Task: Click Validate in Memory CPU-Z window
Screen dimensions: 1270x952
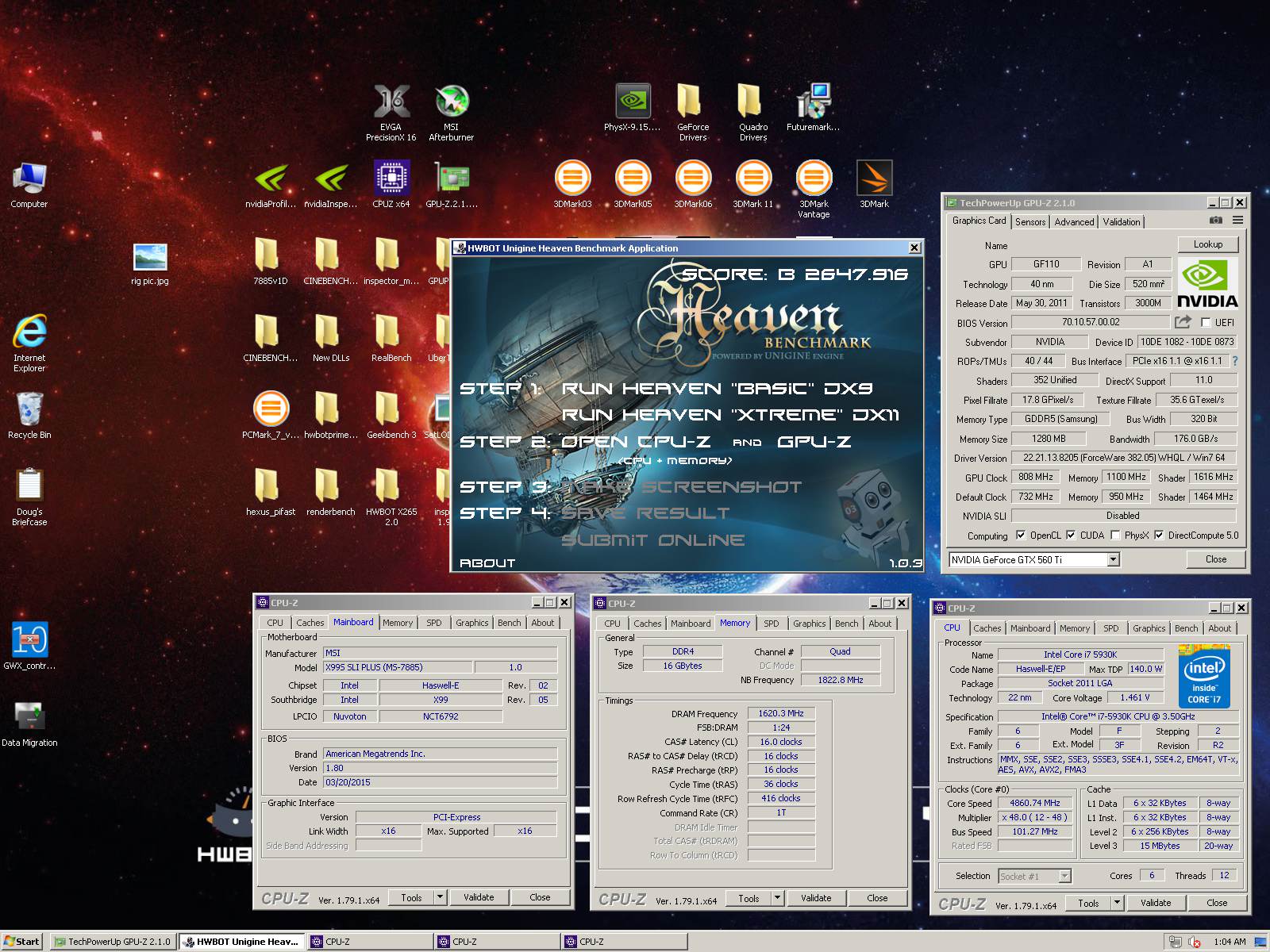Action: point(816,898)
